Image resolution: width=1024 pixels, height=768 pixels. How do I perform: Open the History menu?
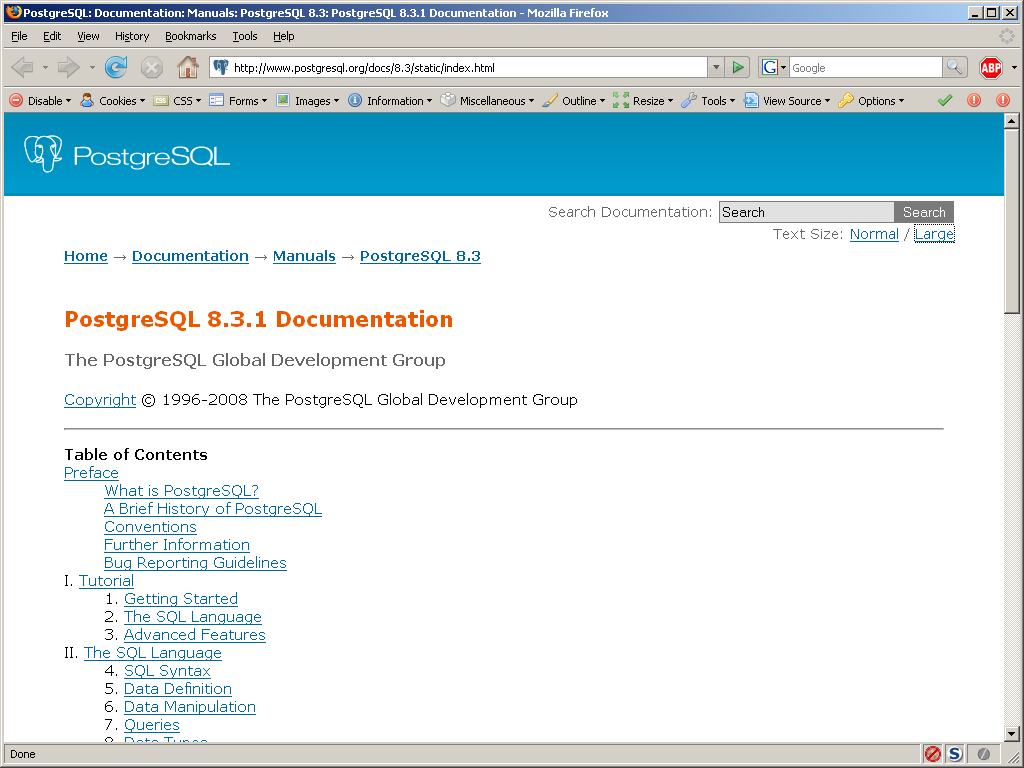pos(132,36)
